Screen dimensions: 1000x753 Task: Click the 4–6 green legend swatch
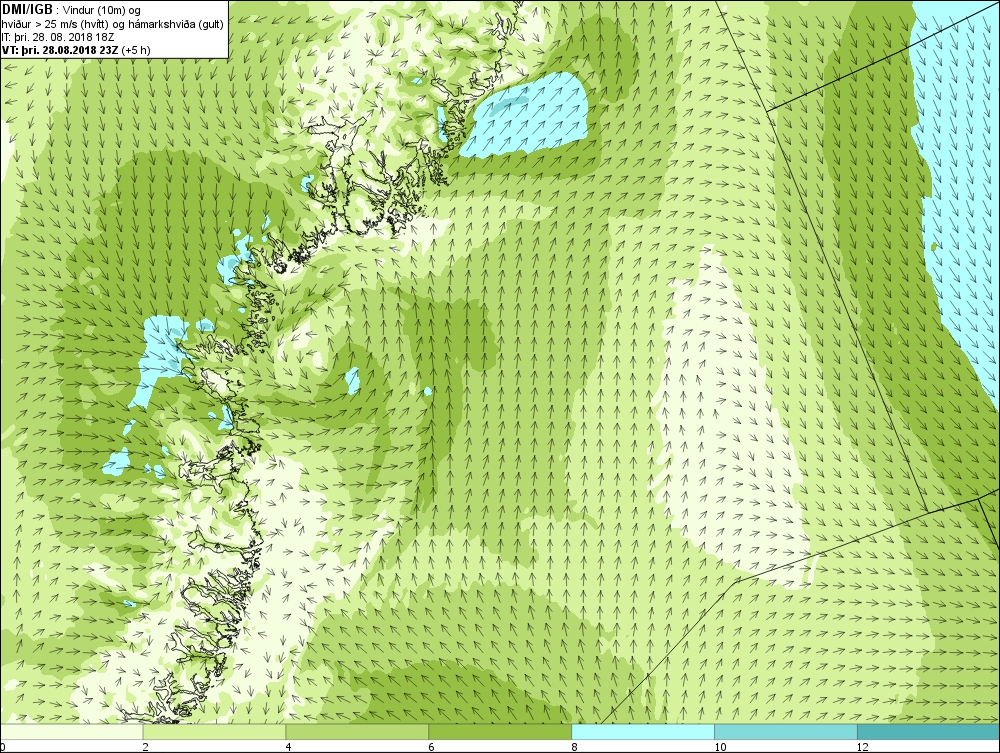pyautogui.click(x=357, y=731)
